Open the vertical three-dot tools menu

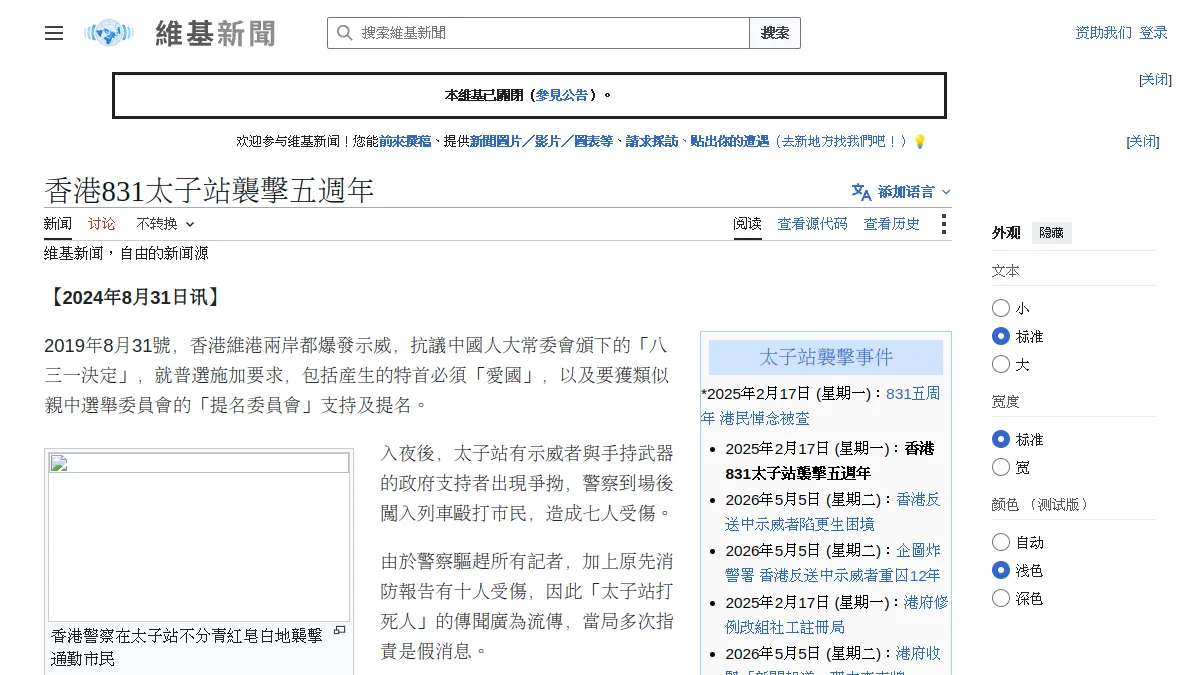[x=943, y=224]
